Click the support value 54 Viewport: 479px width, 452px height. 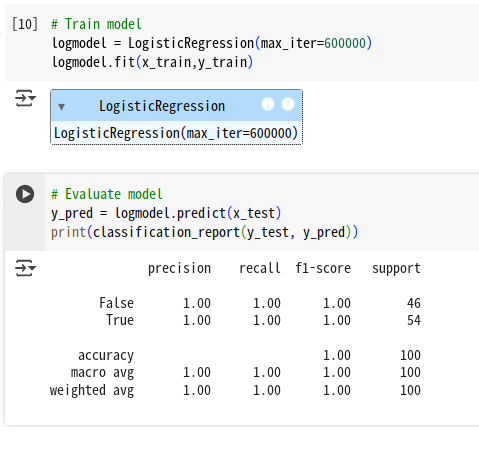pos(414,320)
